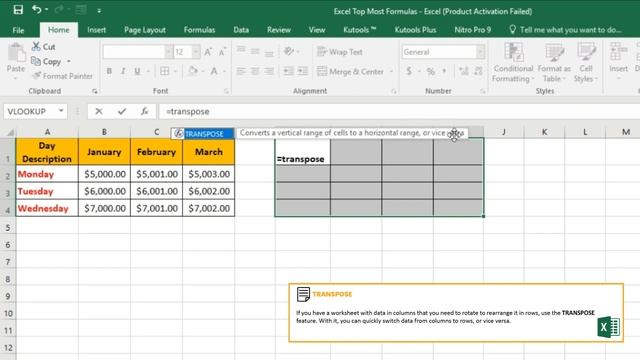Click the Accounting dollar format icon
The height and width of the screenshot is (360, 640).
coord(409,71)
